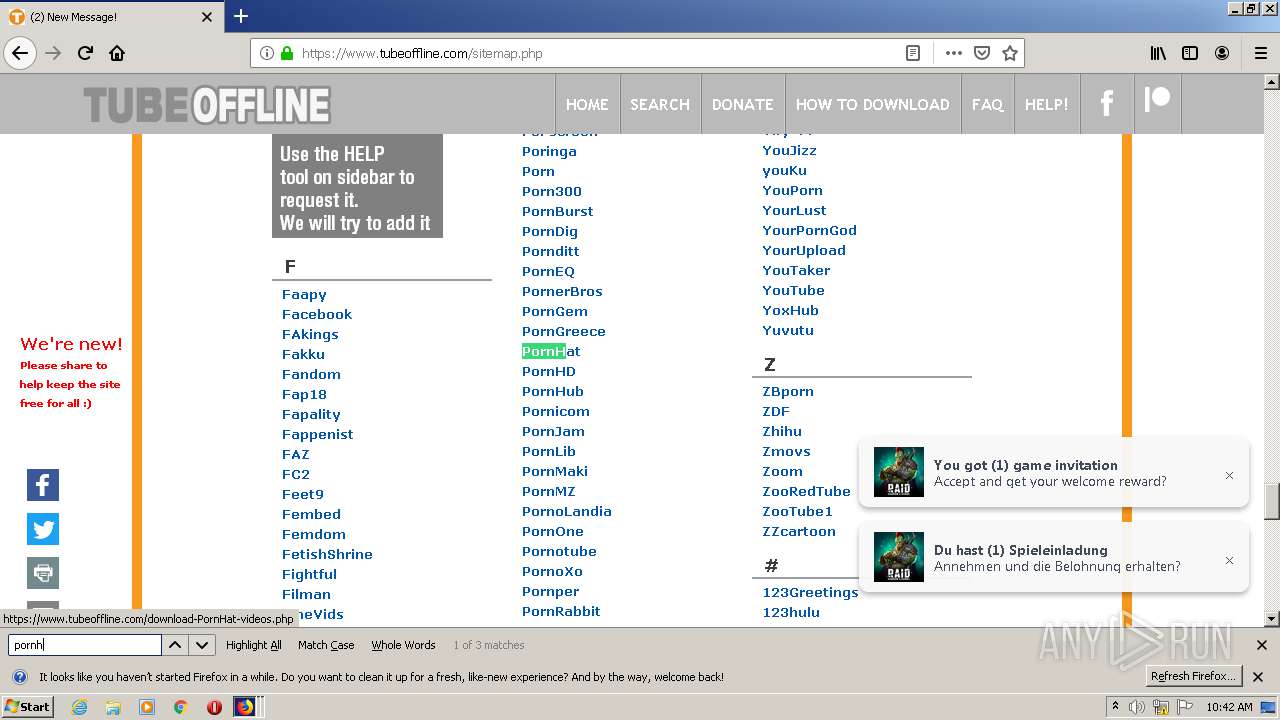Viewport: 1280px width, 720px height.
Task: Open FAQ in site navigation
Action: pyautogui.click(x=987, y=104)
